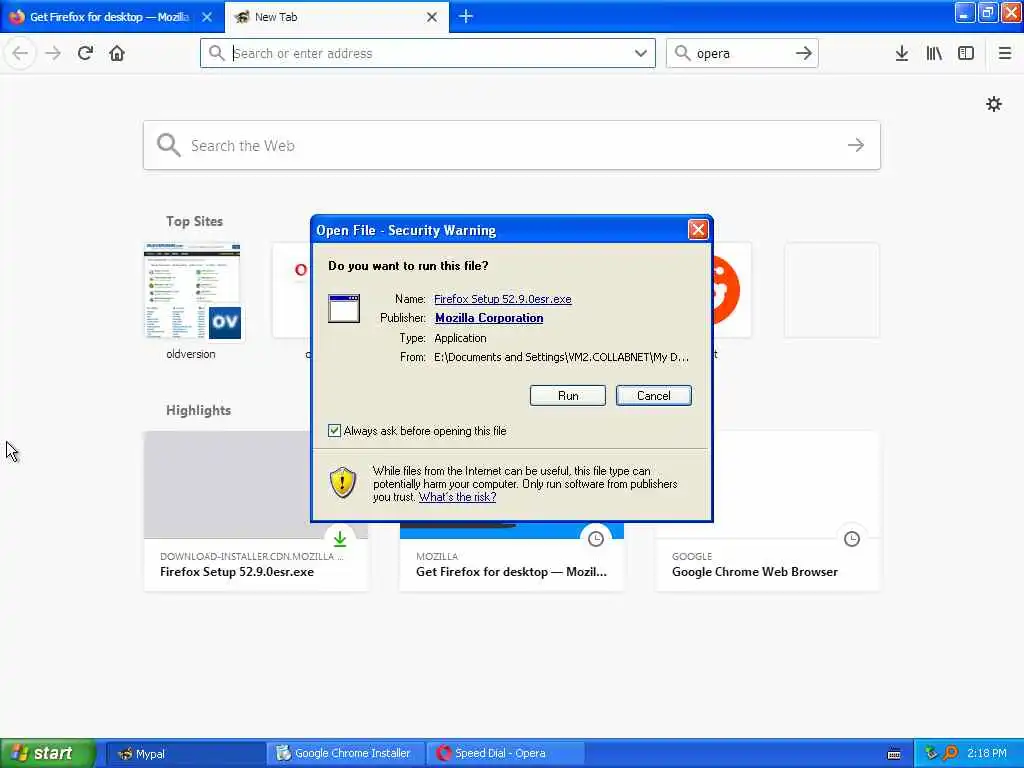This screenshot has width=1024, height=768.
Task: Click the orange magnifier tray icon
Action: [950, 753]
